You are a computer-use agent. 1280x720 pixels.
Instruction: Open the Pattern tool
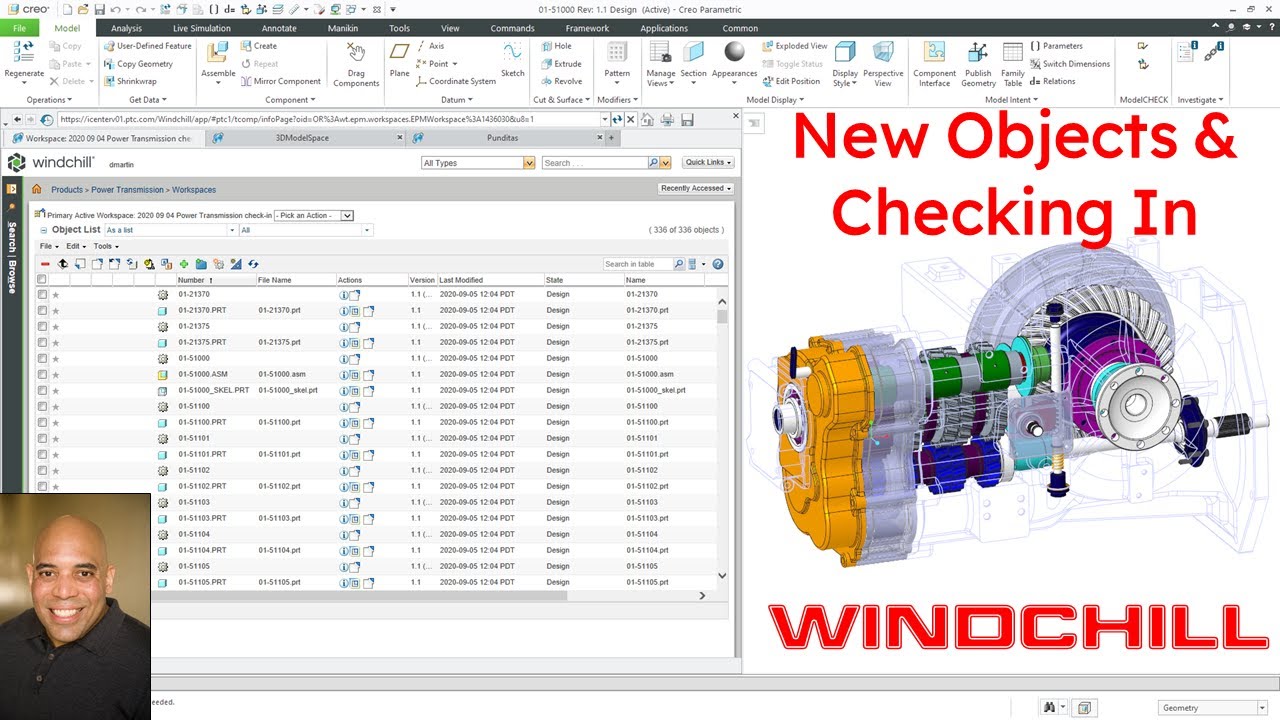pyautogui.click(x=617, y=52)
